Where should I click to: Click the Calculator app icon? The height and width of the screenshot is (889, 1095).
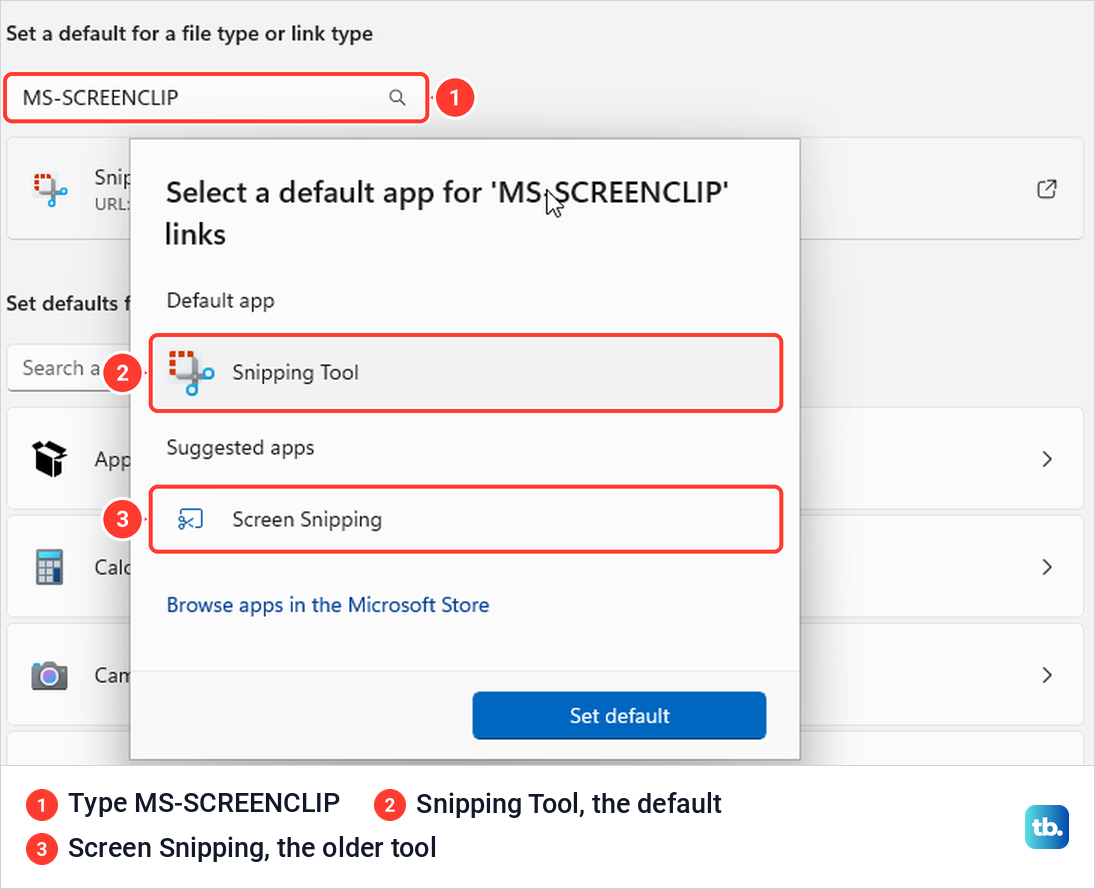click(x=50, y=566)
